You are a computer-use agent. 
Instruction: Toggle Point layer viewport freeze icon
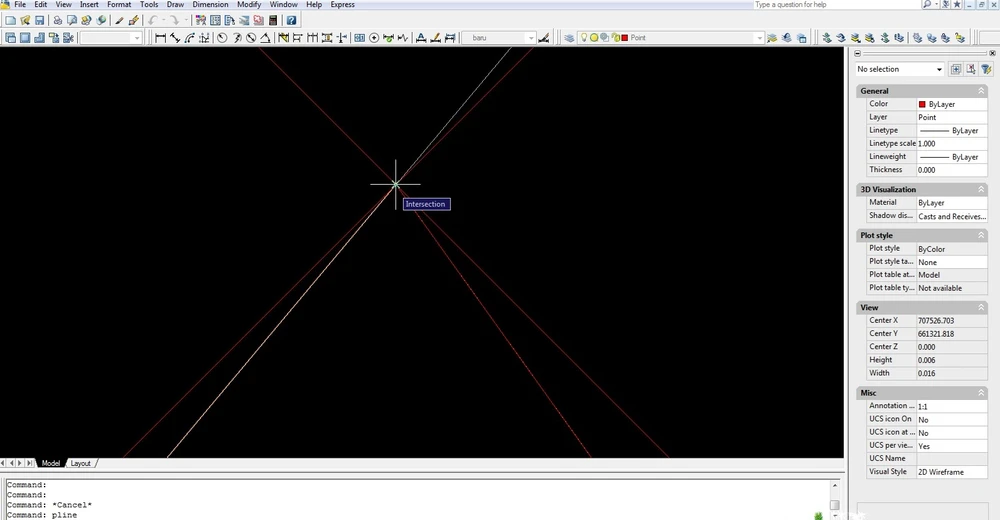pos(605,38)
